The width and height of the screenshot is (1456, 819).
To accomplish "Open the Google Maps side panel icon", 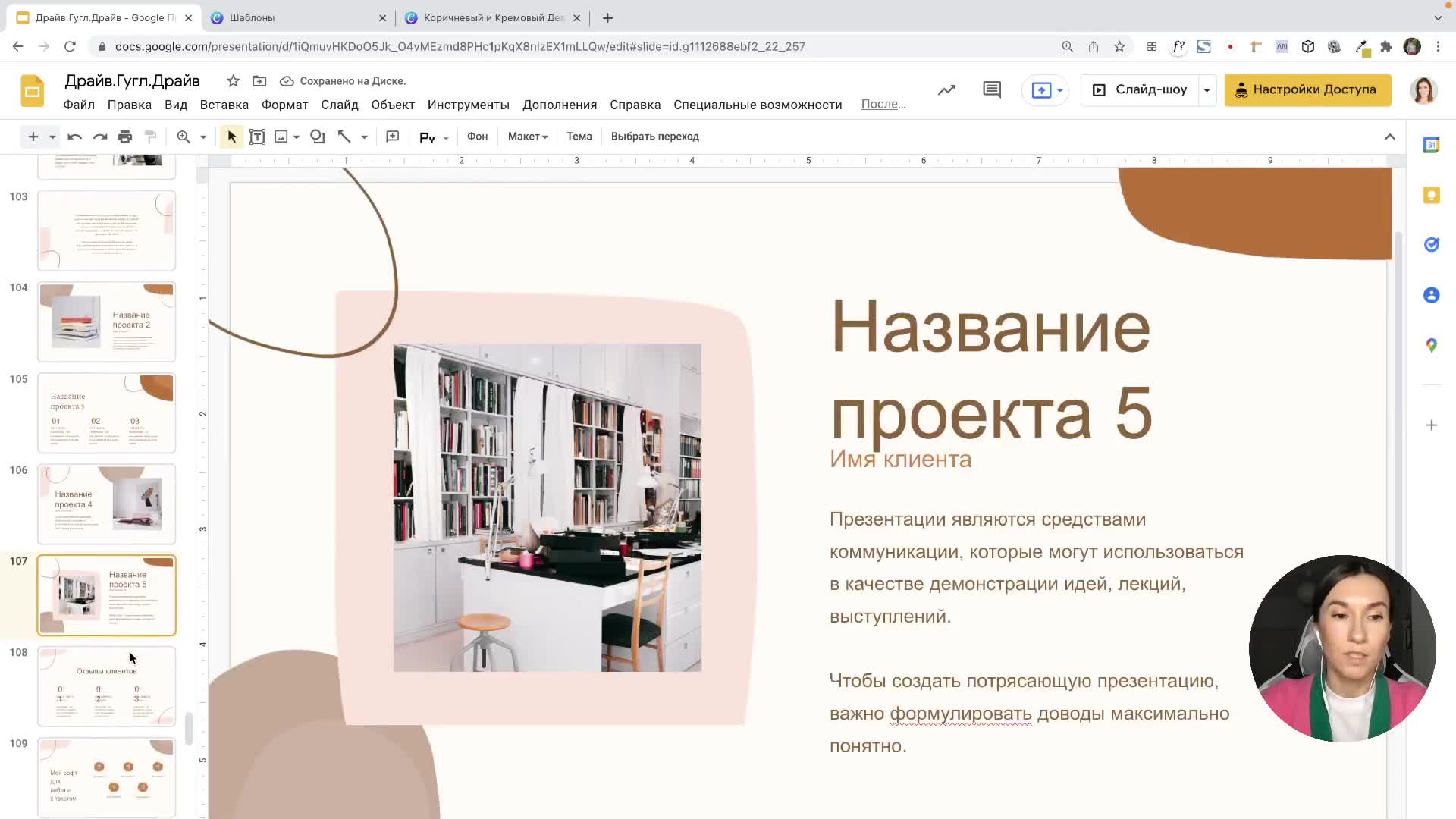I will click(x=1431, y=345).
